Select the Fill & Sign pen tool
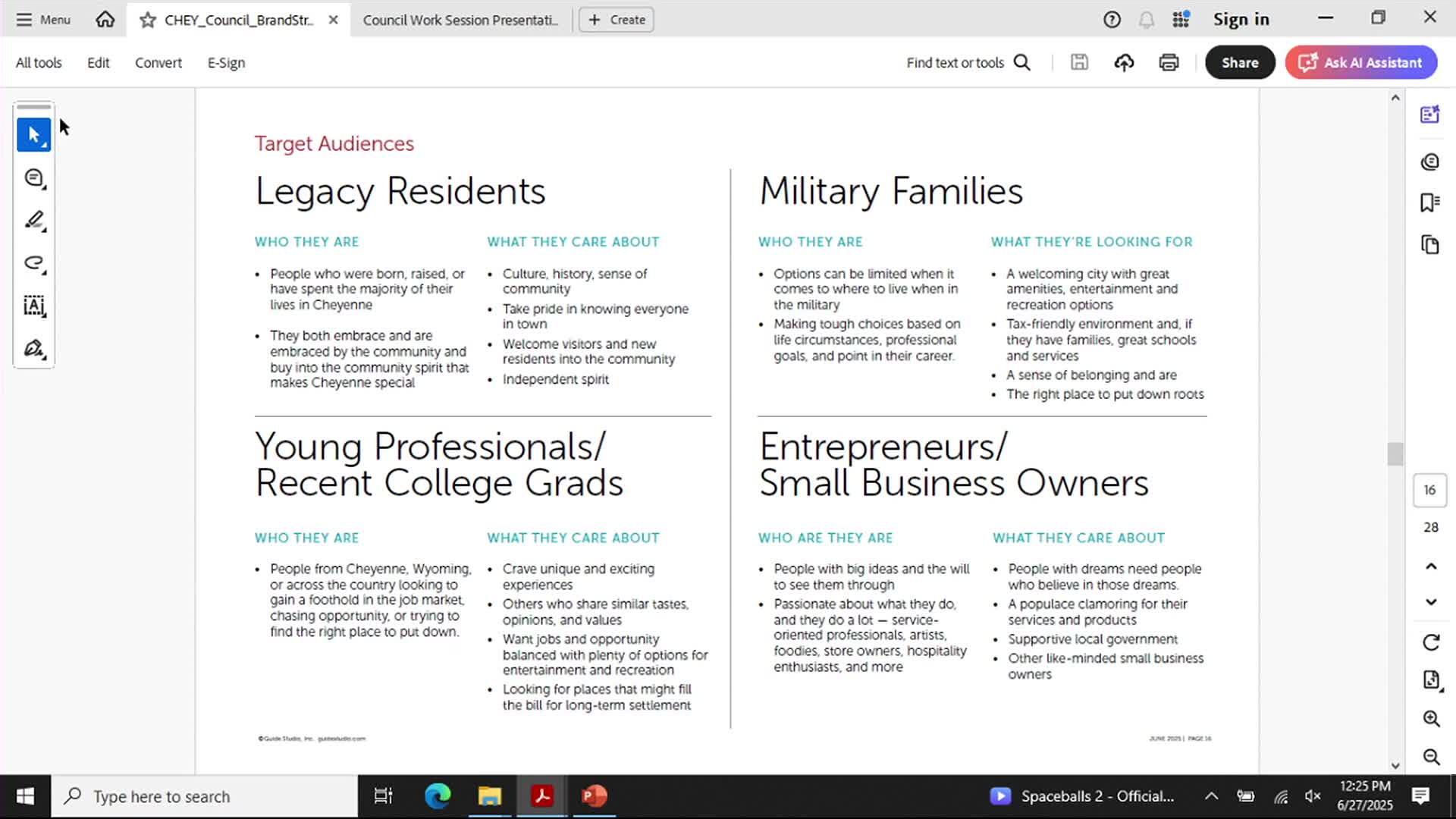This screenshot has height=819, width=1456. pyautogui.click(x=34, y=348)
